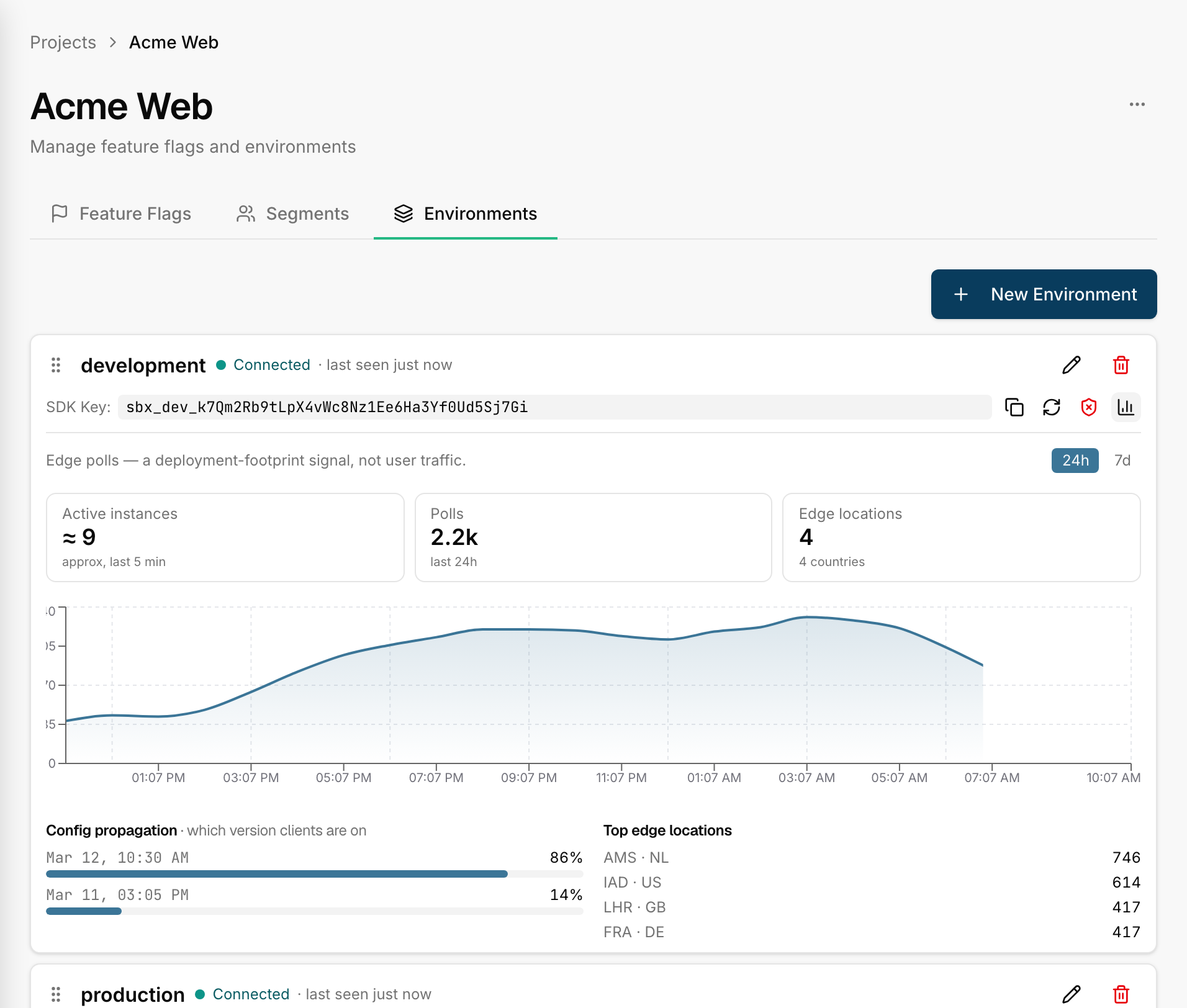Click the Top edge locations heading
The width and height of the screenshot is (1187, 1008).
pyautogui.click(x=667, y=830)
